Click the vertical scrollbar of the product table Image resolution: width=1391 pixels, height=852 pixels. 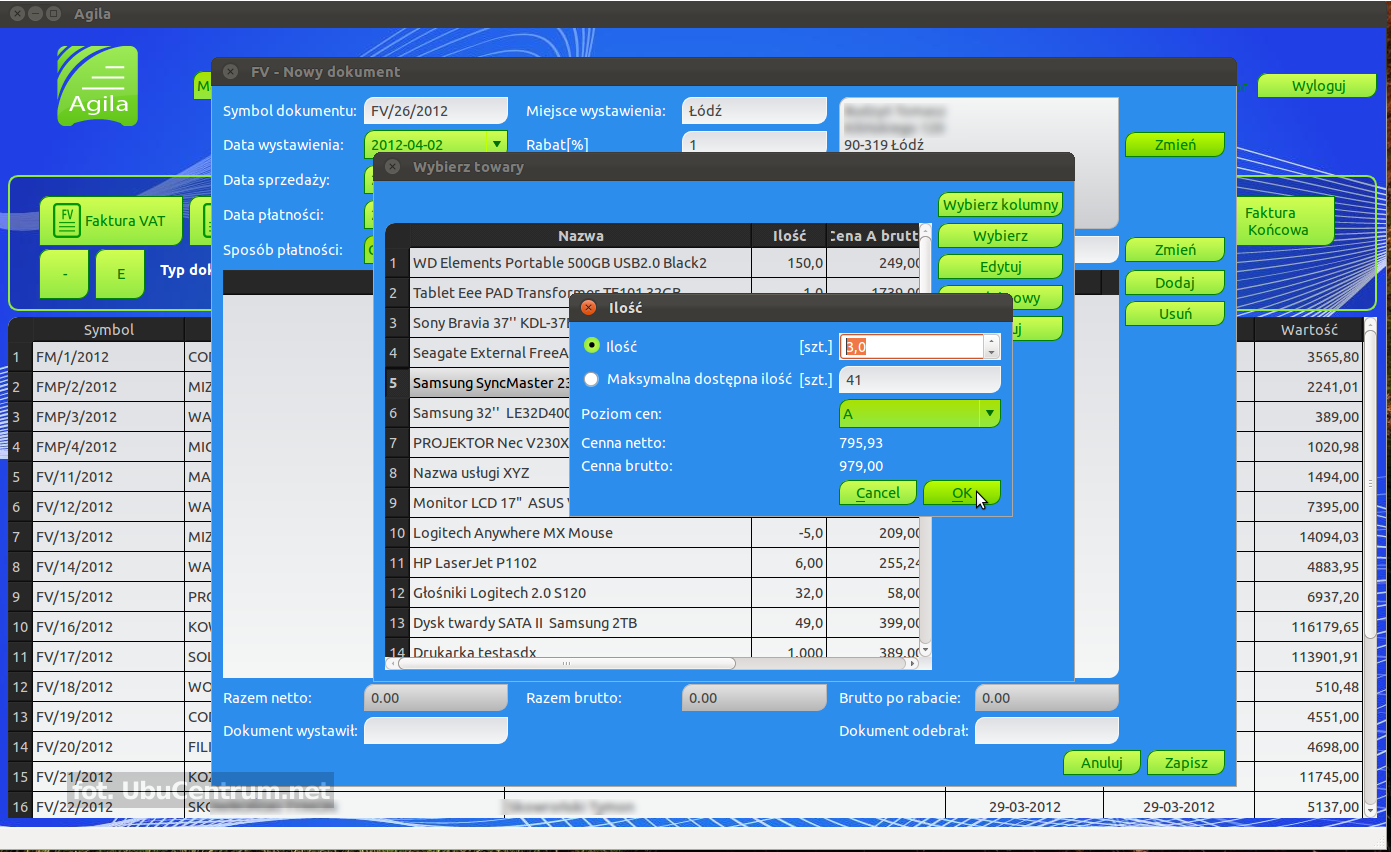(x=926, y=440)
